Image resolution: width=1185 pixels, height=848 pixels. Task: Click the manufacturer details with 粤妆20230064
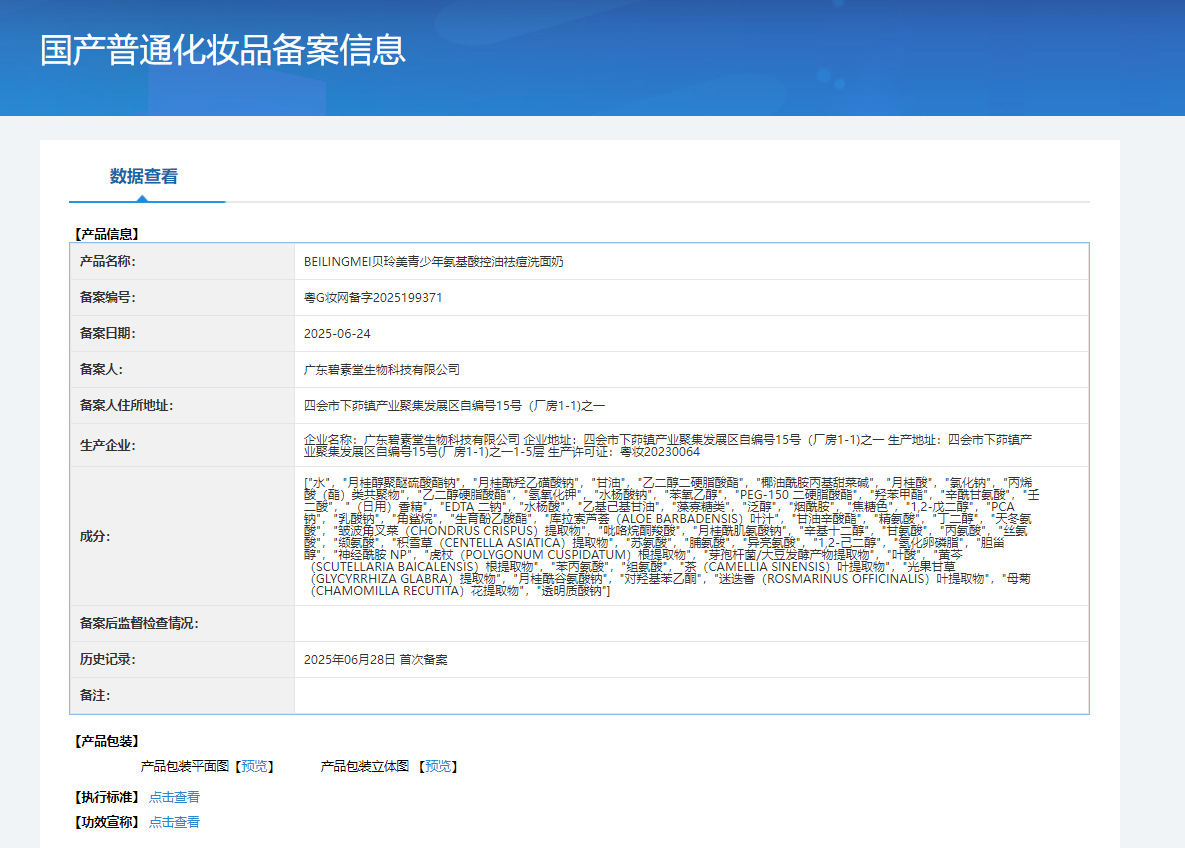(668, 446)
